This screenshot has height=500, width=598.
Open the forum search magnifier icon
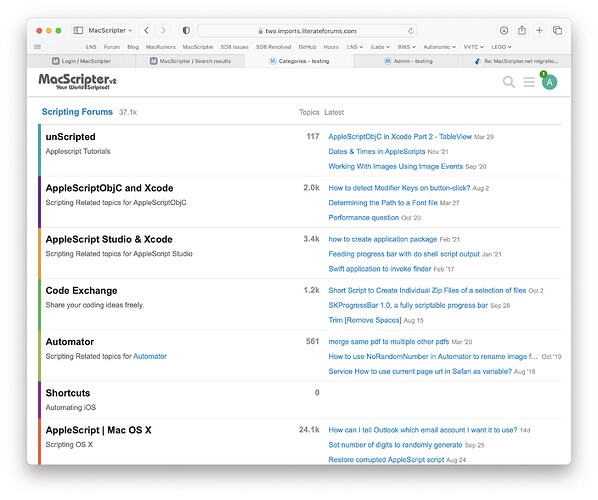click(x=508, y=82)
